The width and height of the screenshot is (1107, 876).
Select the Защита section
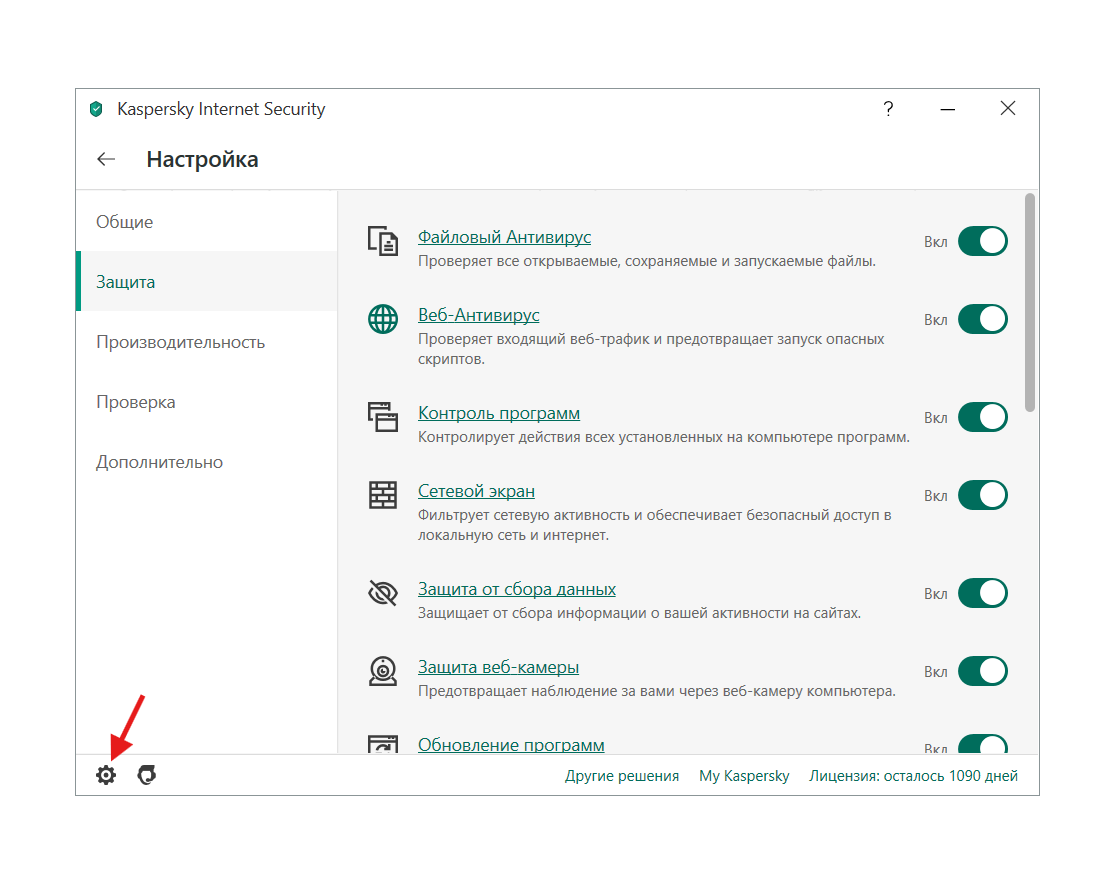[x=206, y=282]
